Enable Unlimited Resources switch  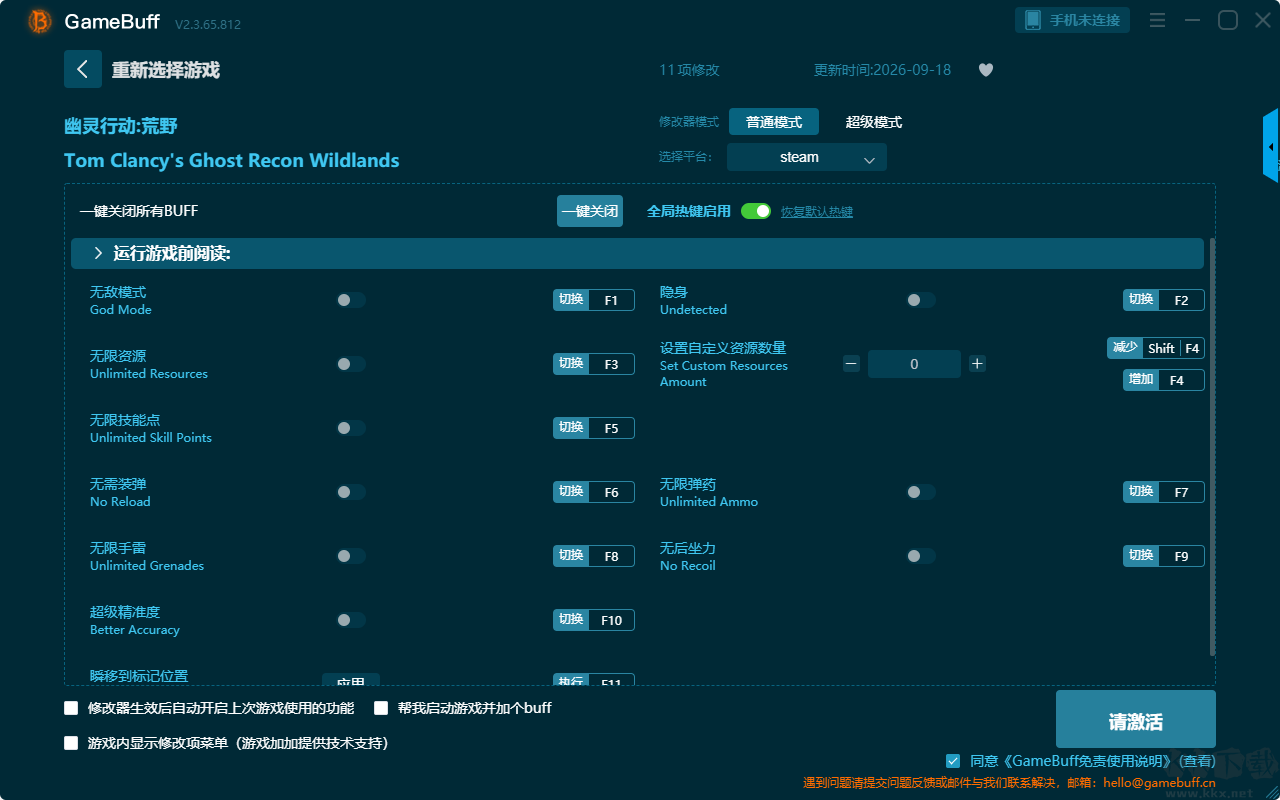351,364
